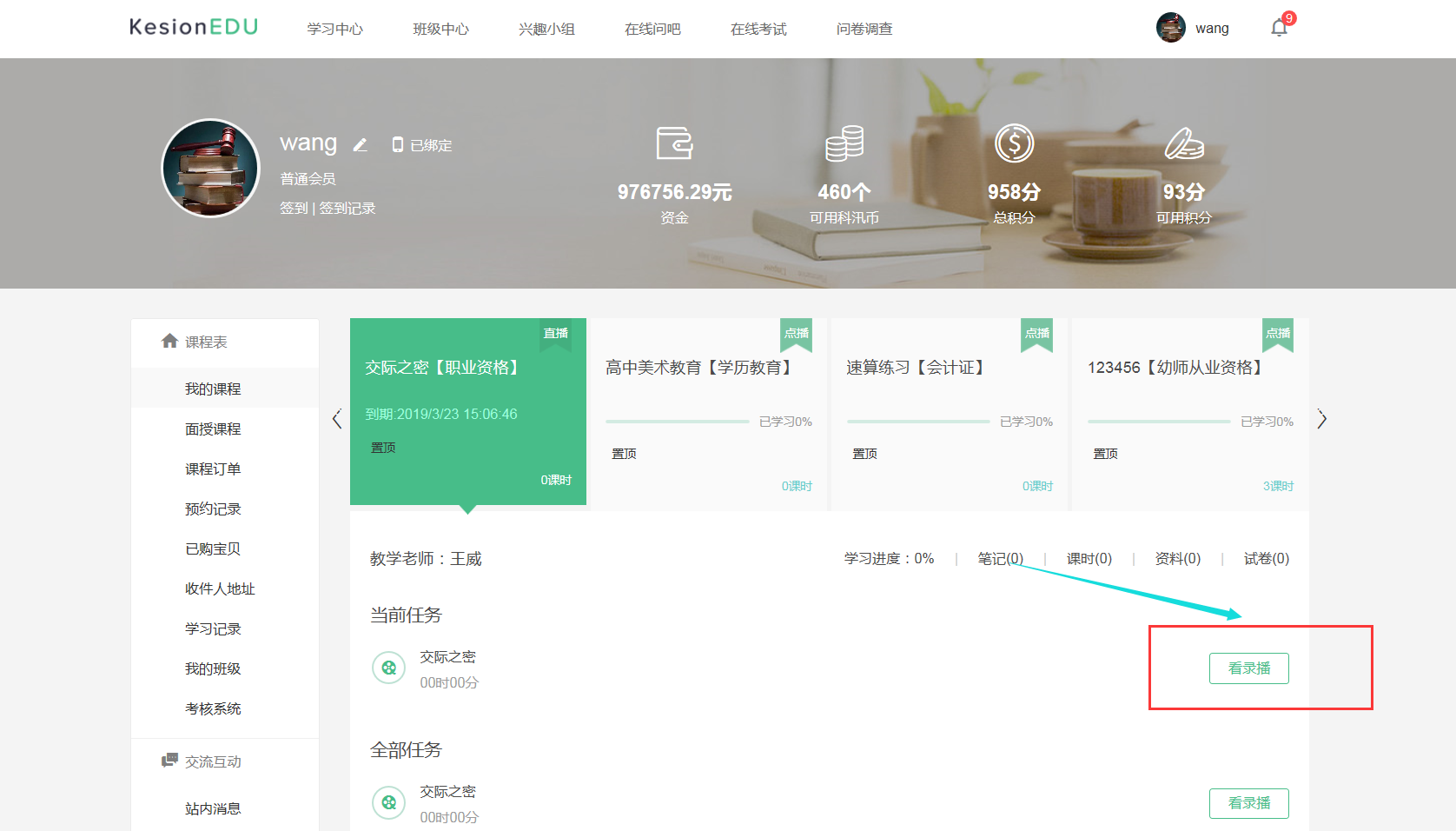1456x831 pixels.
Task: Click the 已学习0% progress bar of 123456 course
Action: point(1159,421)
